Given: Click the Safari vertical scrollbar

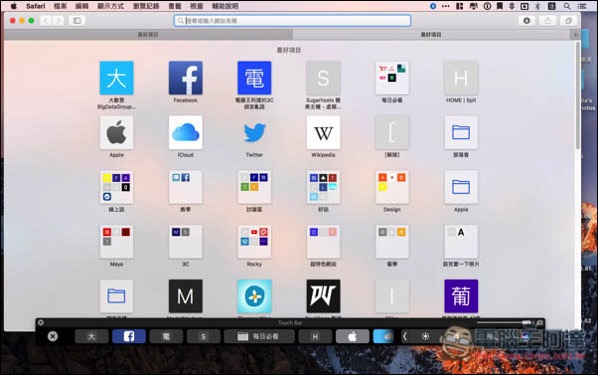Looking at the screenshot, I should [x=578, y=95].
